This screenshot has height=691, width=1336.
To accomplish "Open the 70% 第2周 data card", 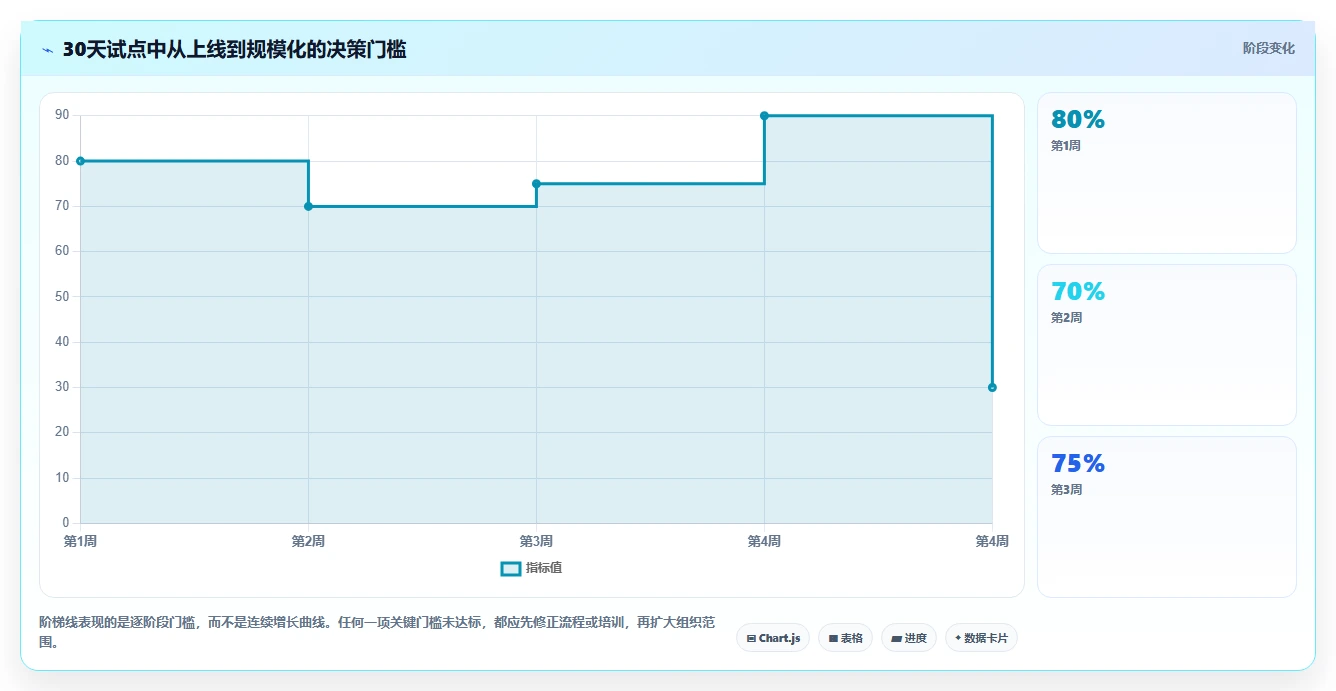I will (1167, 345).
